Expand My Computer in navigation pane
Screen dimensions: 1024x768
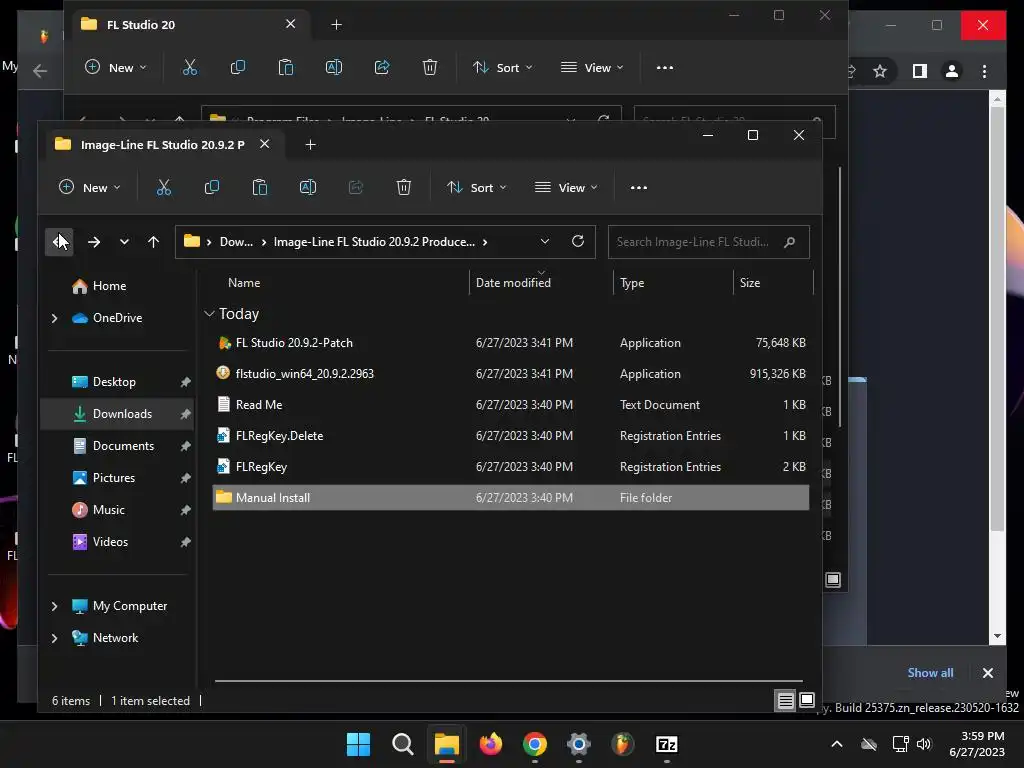[x=55, y=606]
